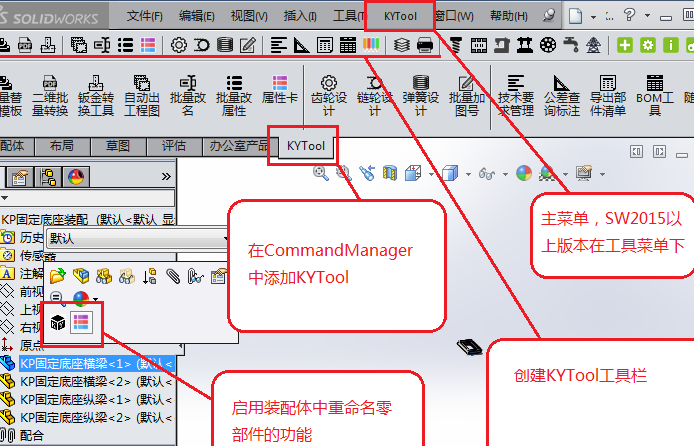Image resolution: width=694 pixels, height=446 pixels.
Task: Open the 插入(I) menu
Action: pyautogui.click(x=300, y=16)
